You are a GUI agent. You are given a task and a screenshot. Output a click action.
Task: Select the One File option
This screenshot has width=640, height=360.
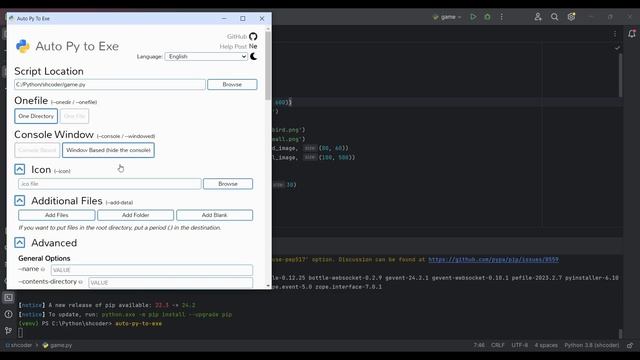point(74,116)
